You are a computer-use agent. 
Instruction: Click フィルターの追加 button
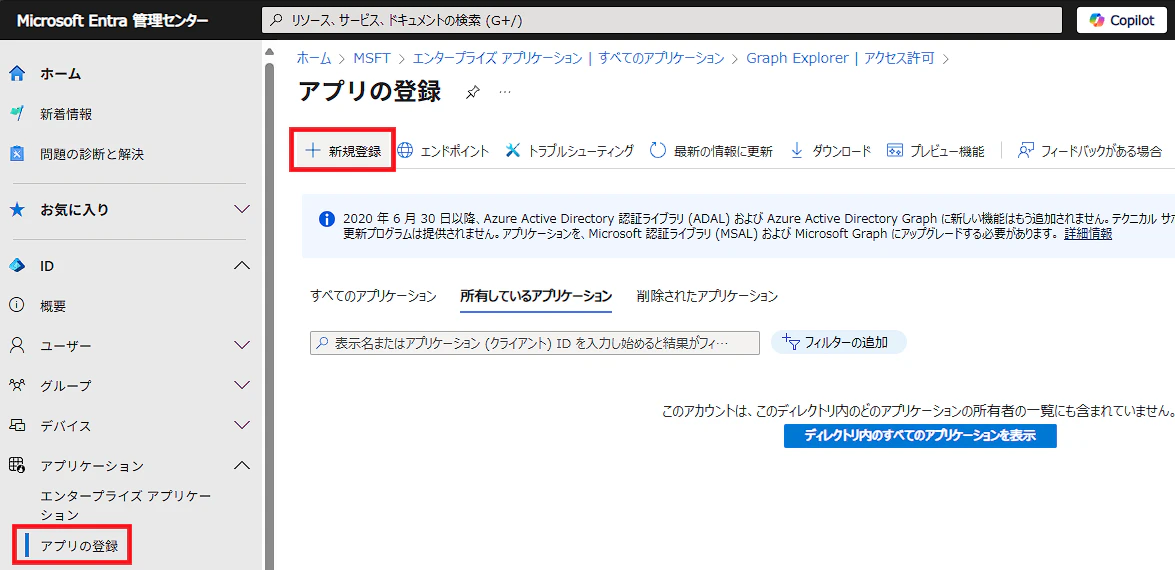point(839,343)
